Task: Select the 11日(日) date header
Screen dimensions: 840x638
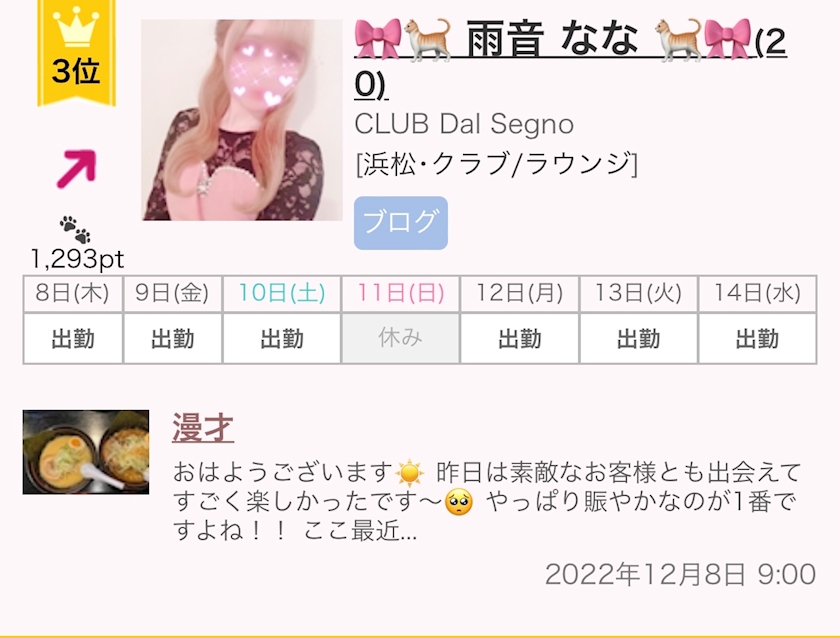Action: pyautogui.click(x=401, y=294)
